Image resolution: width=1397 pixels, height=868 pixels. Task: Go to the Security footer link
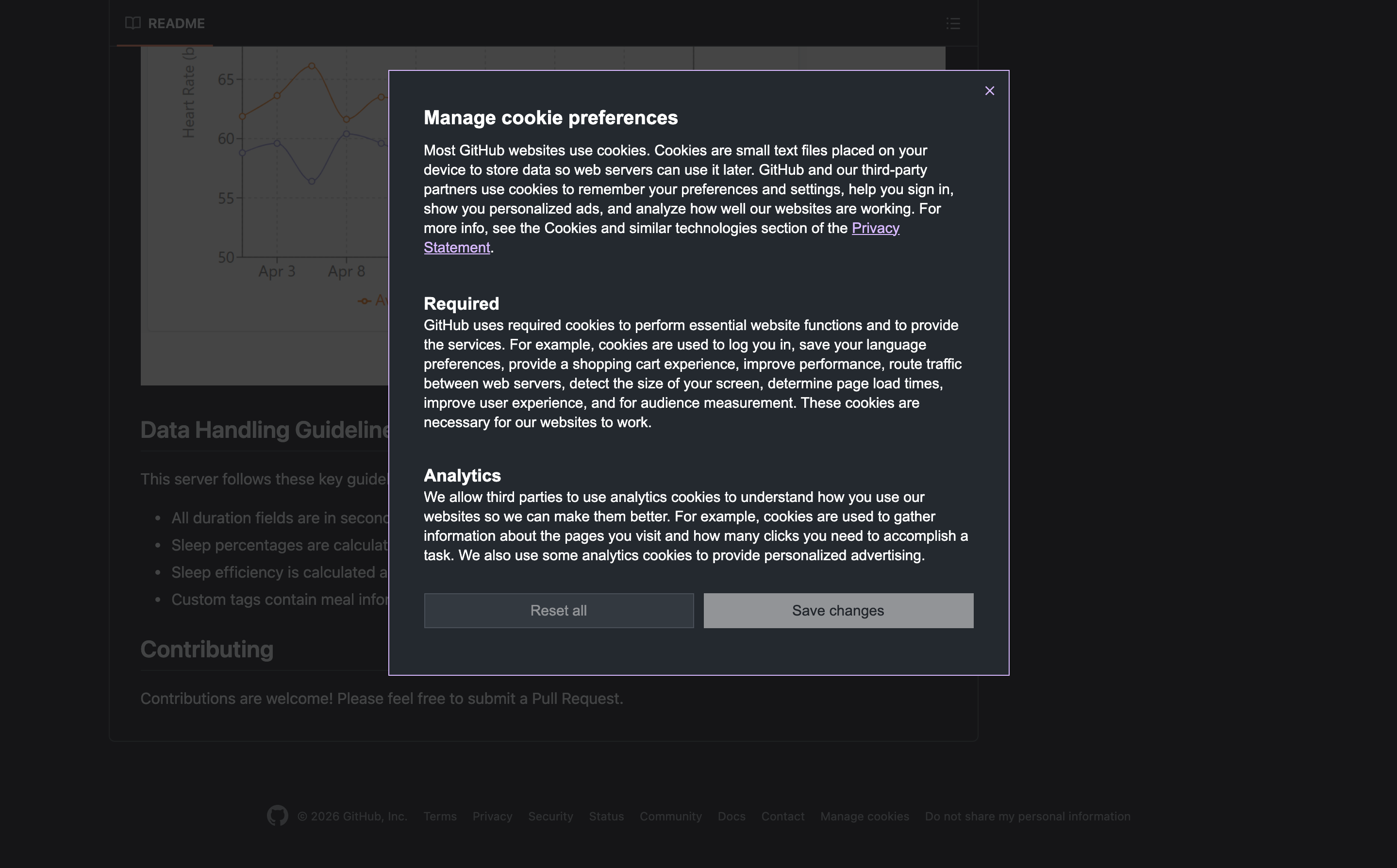[550, 817]
